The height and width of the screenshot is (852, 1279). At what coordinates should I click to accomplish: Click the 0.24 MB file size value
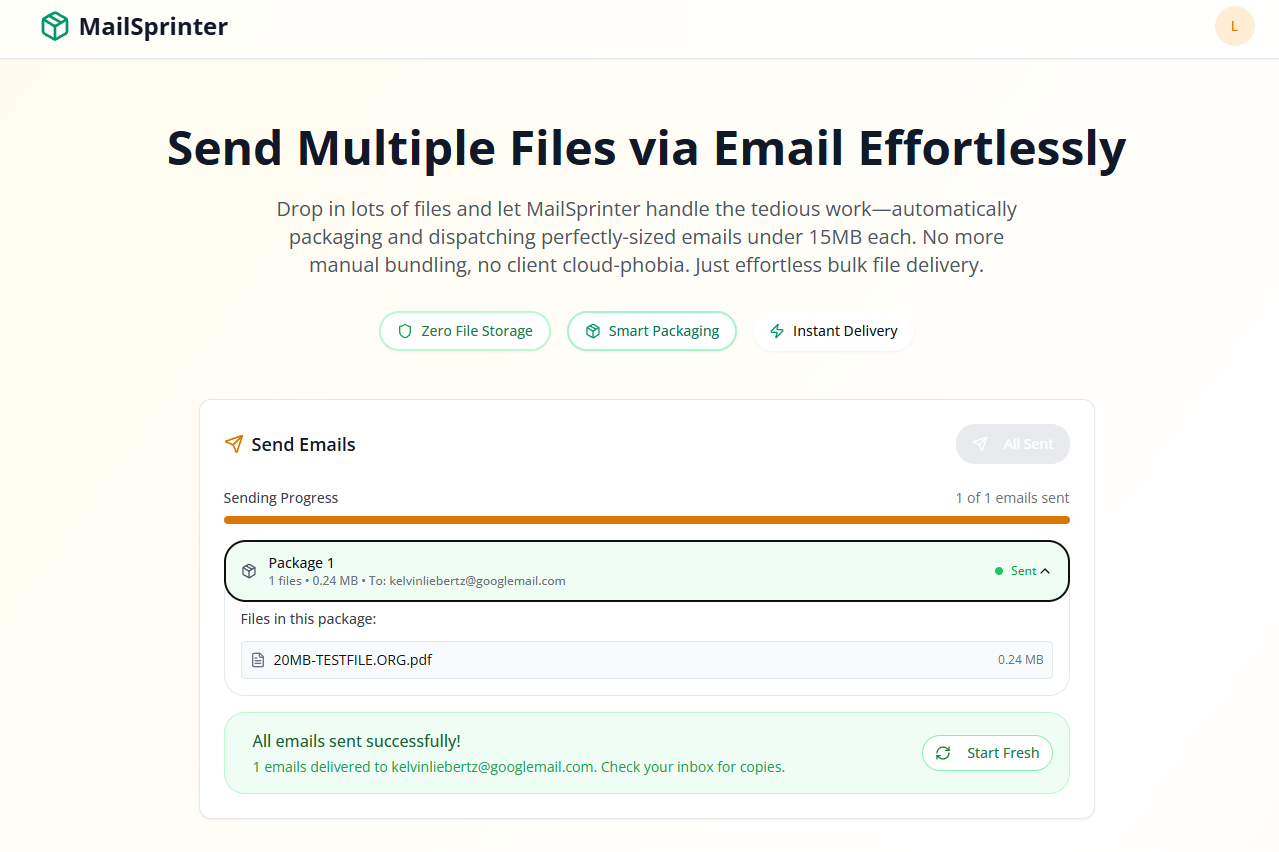pos(1020,660)
